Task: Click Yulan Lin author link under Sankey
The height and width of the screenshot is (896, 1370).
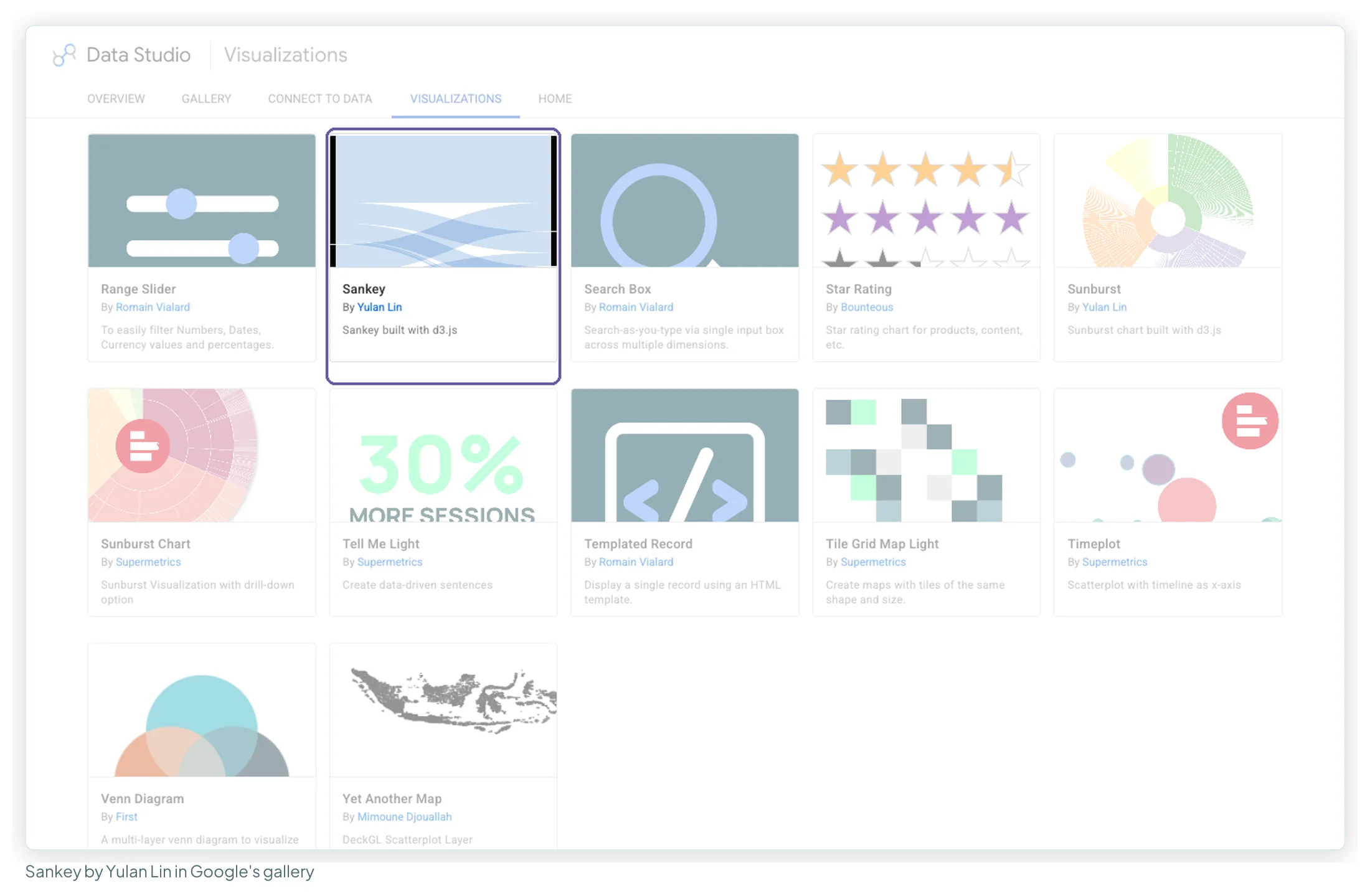Action: (x=379, y=307)
